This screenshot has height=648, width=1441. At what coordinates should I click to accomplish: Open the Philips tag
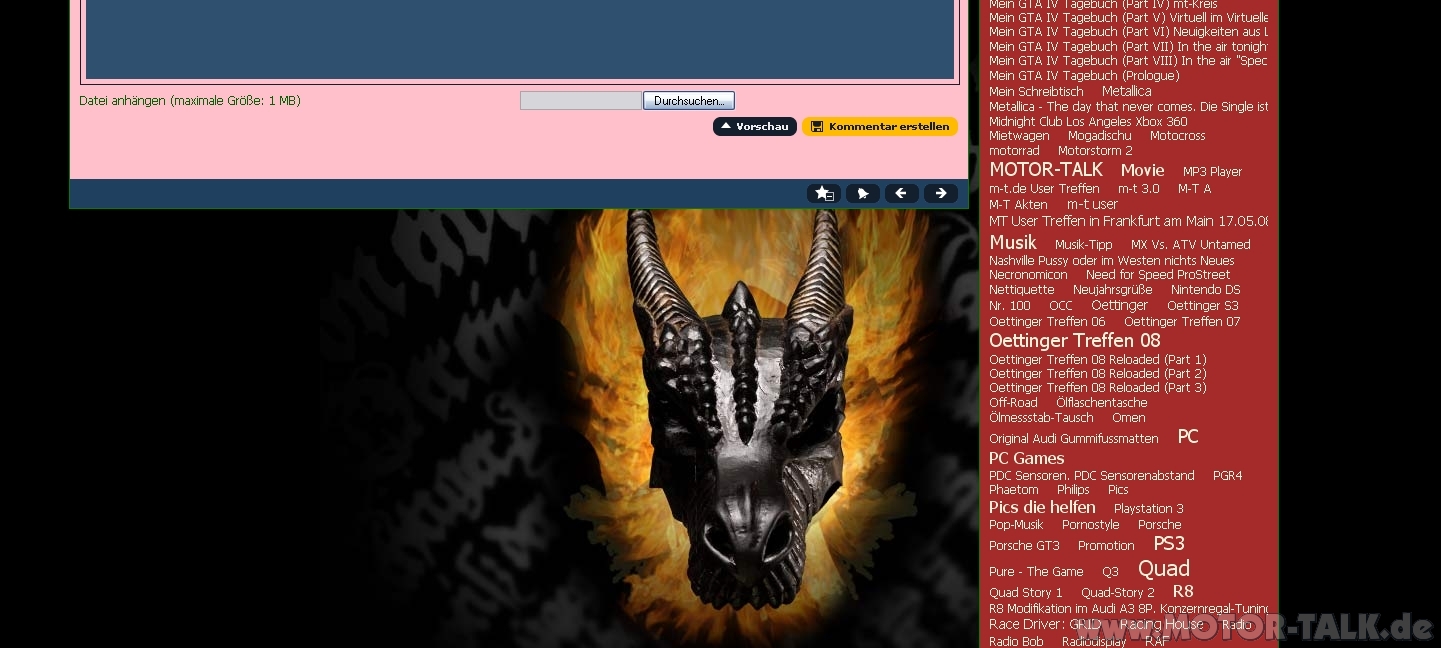pyautogui.click(x=1073, y=490)
